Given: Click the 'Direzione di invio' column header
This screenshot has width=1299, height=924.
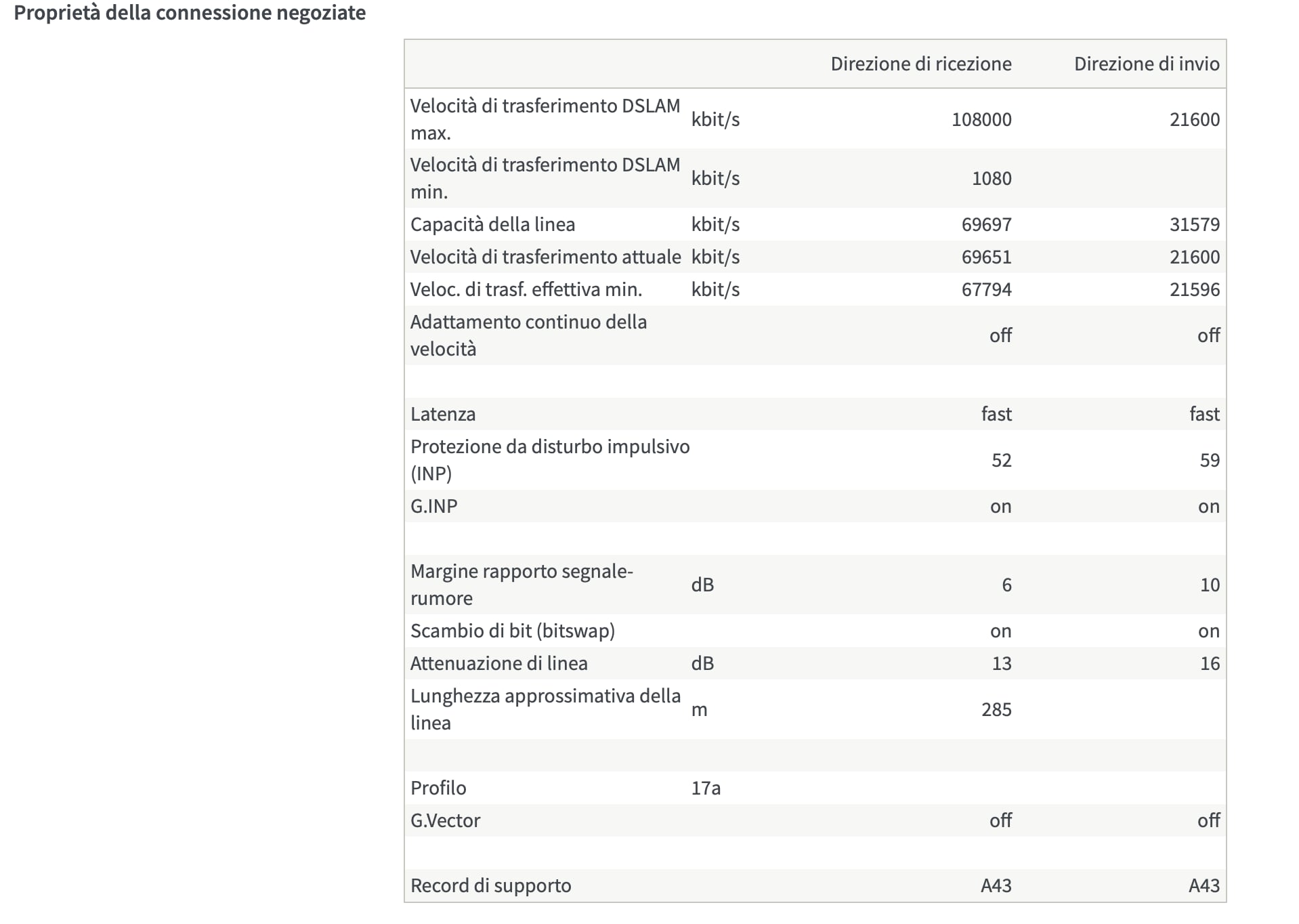Looking at the screenshot, I should click(x=1146, y=64).
